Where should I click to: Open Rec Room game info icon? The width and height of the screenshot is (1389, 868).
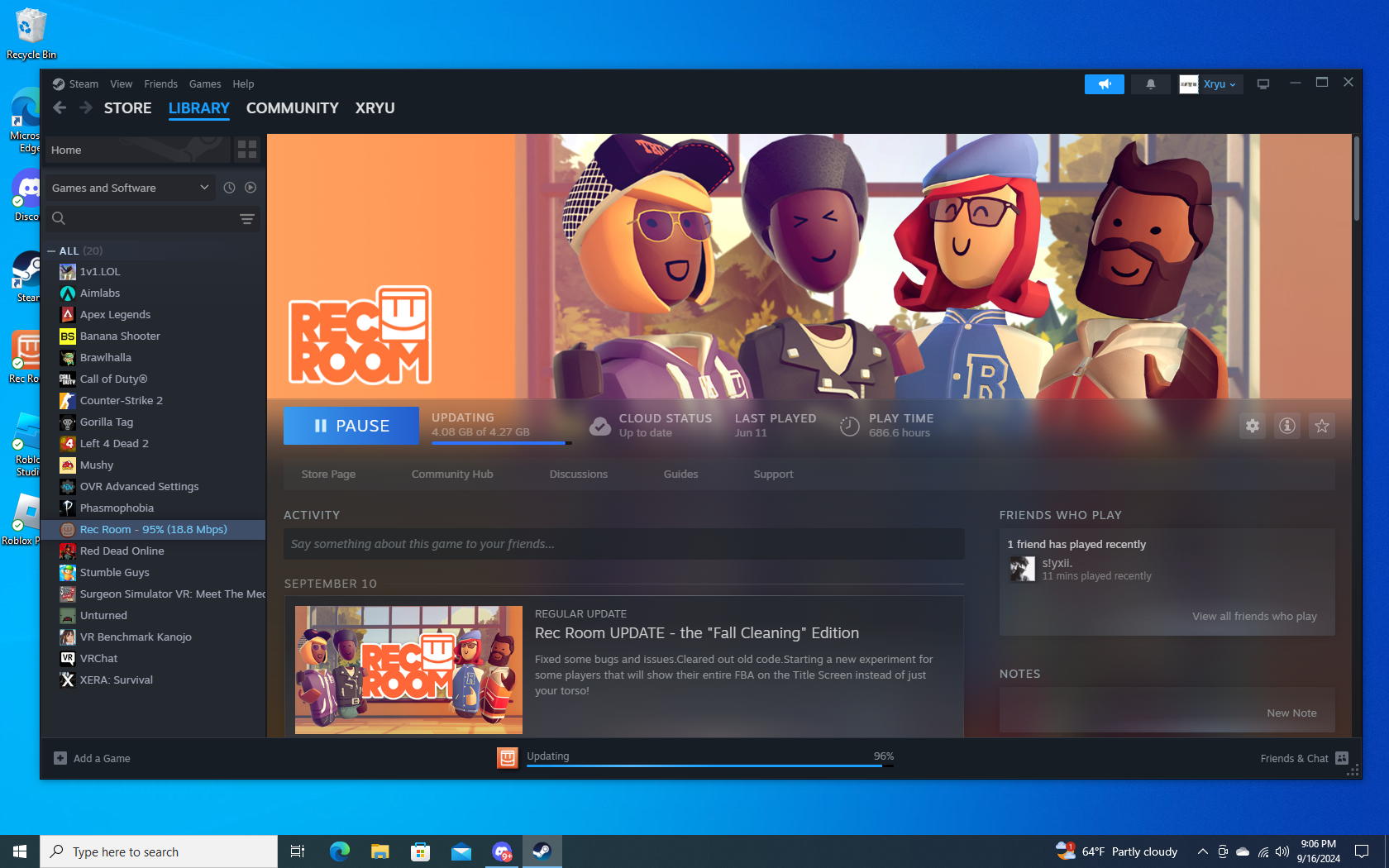pos(1287,426)
